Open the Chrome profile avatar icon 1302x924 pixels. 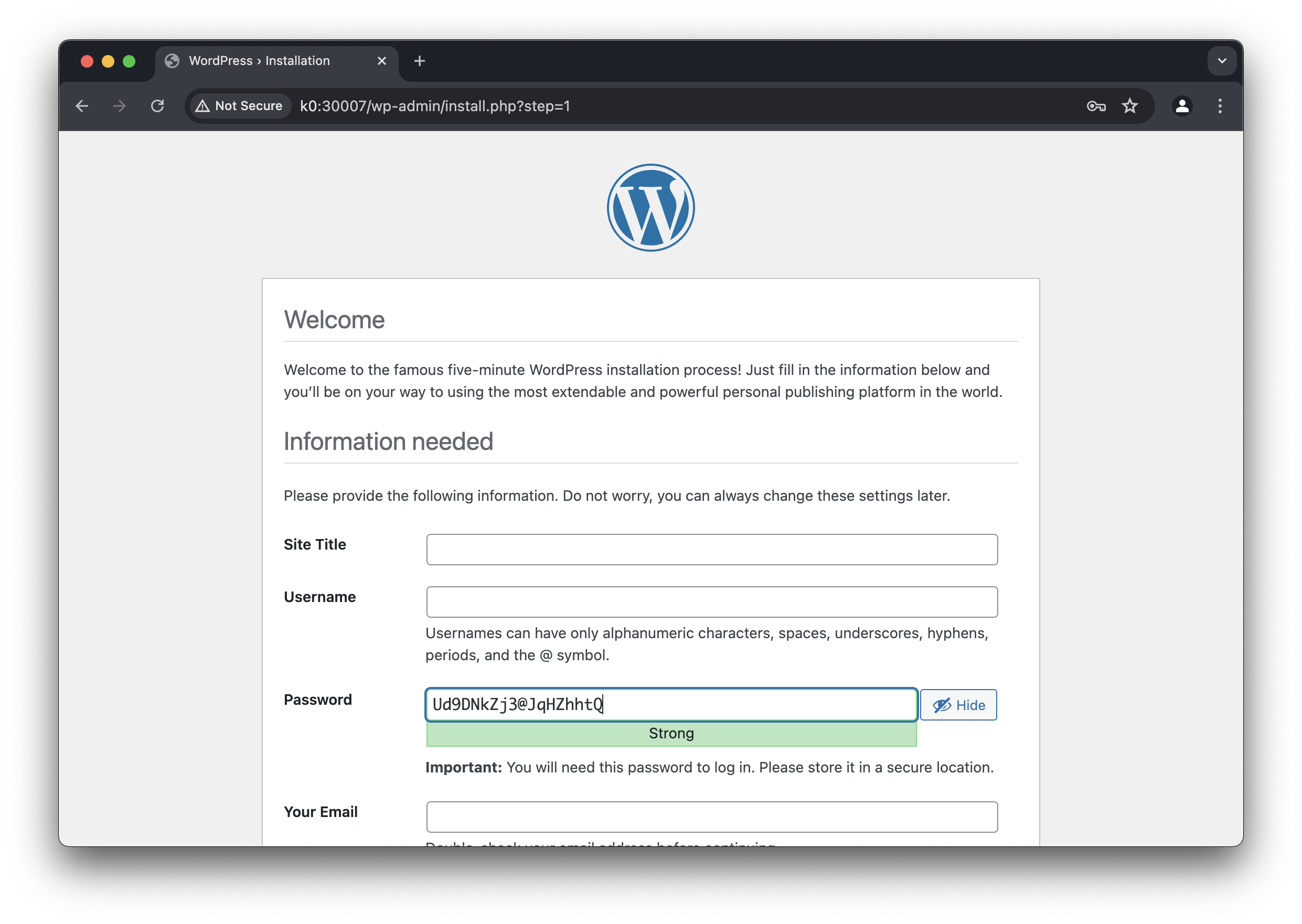pos(1182,106)
